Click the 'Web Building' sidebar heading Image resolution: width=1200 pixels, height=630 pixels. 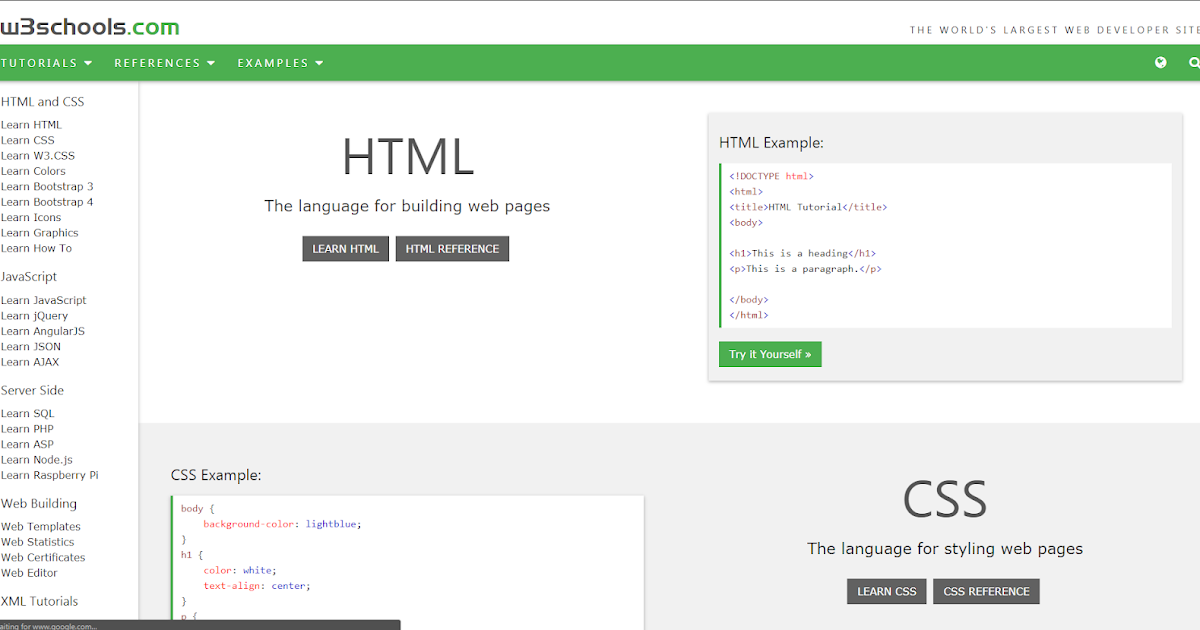point(39,504)
